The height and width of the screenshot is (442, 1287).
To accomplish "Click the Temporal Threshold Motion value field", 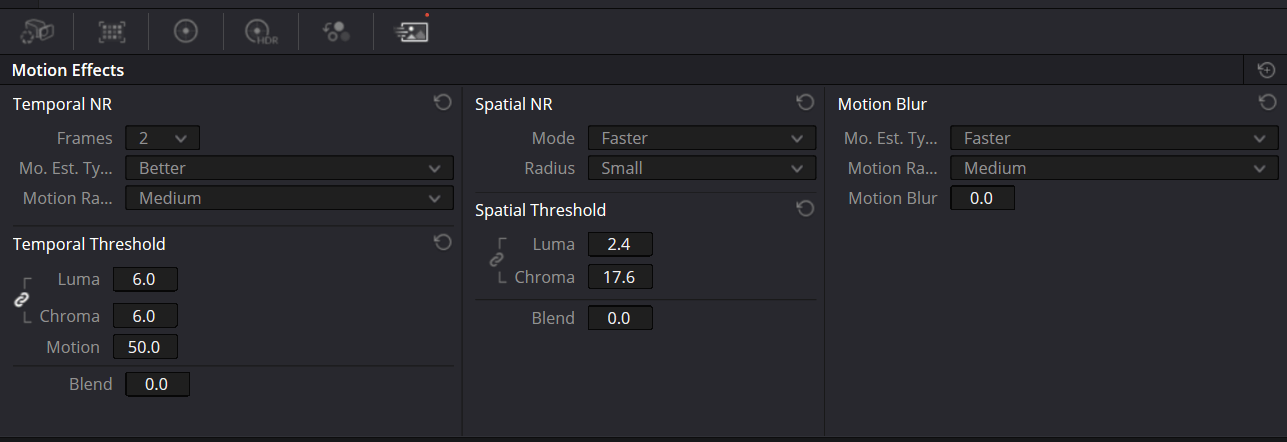I will tap(145, 347).
